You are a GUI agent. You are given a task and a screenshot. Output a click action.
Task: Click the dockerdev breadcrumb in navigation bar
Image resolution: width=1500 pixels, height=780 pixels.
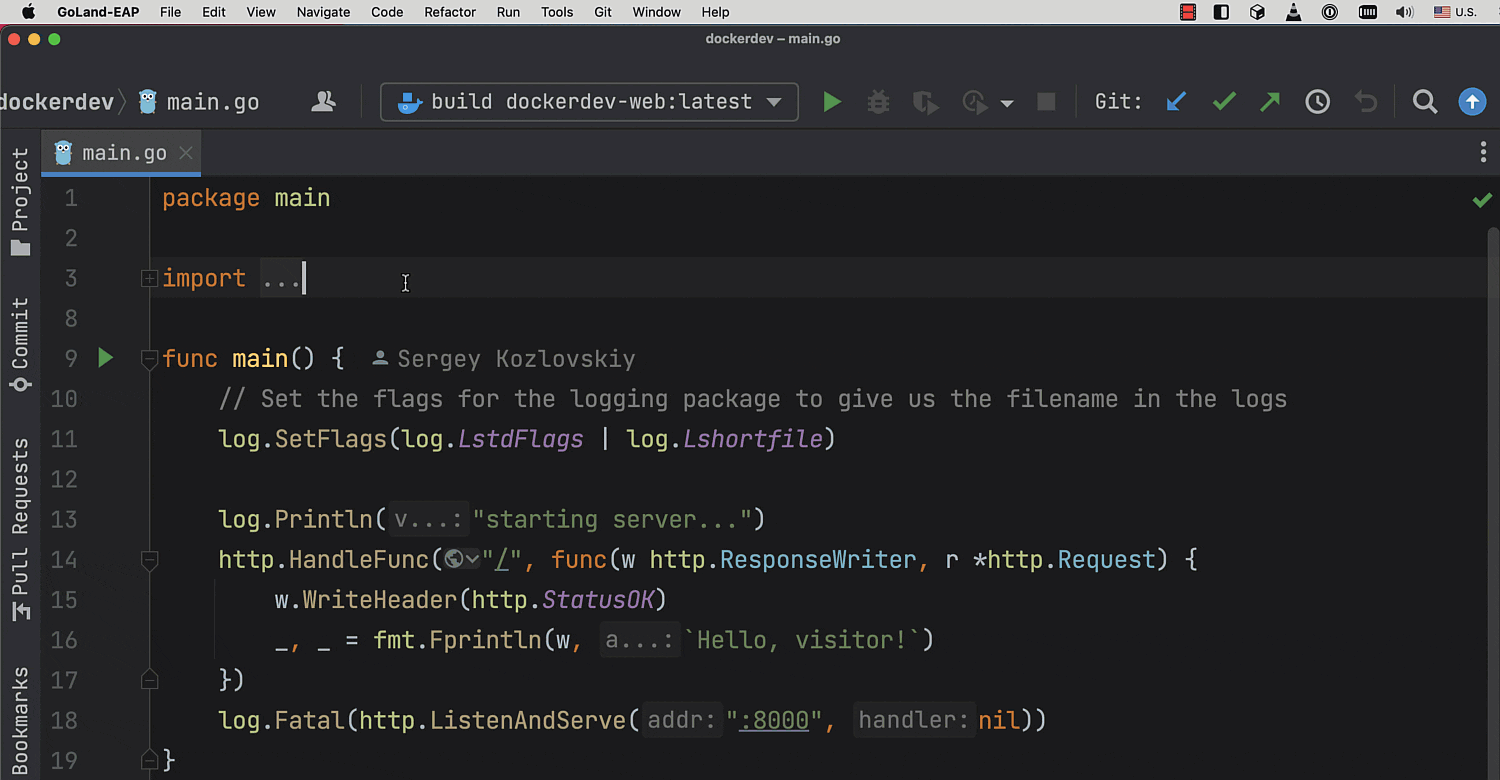(55, 102)
